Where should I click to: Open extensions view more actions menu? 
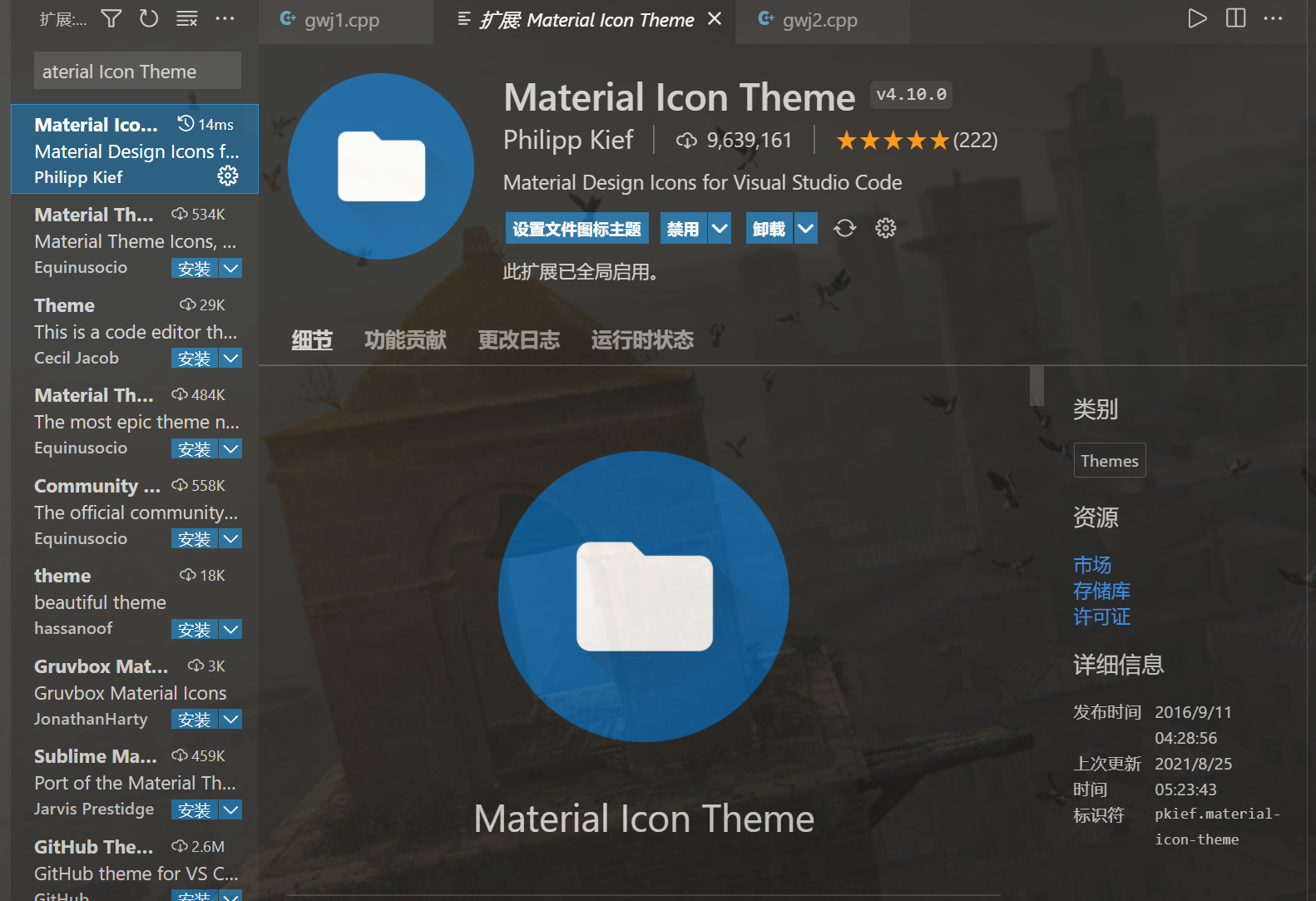[x=225, y=18]
